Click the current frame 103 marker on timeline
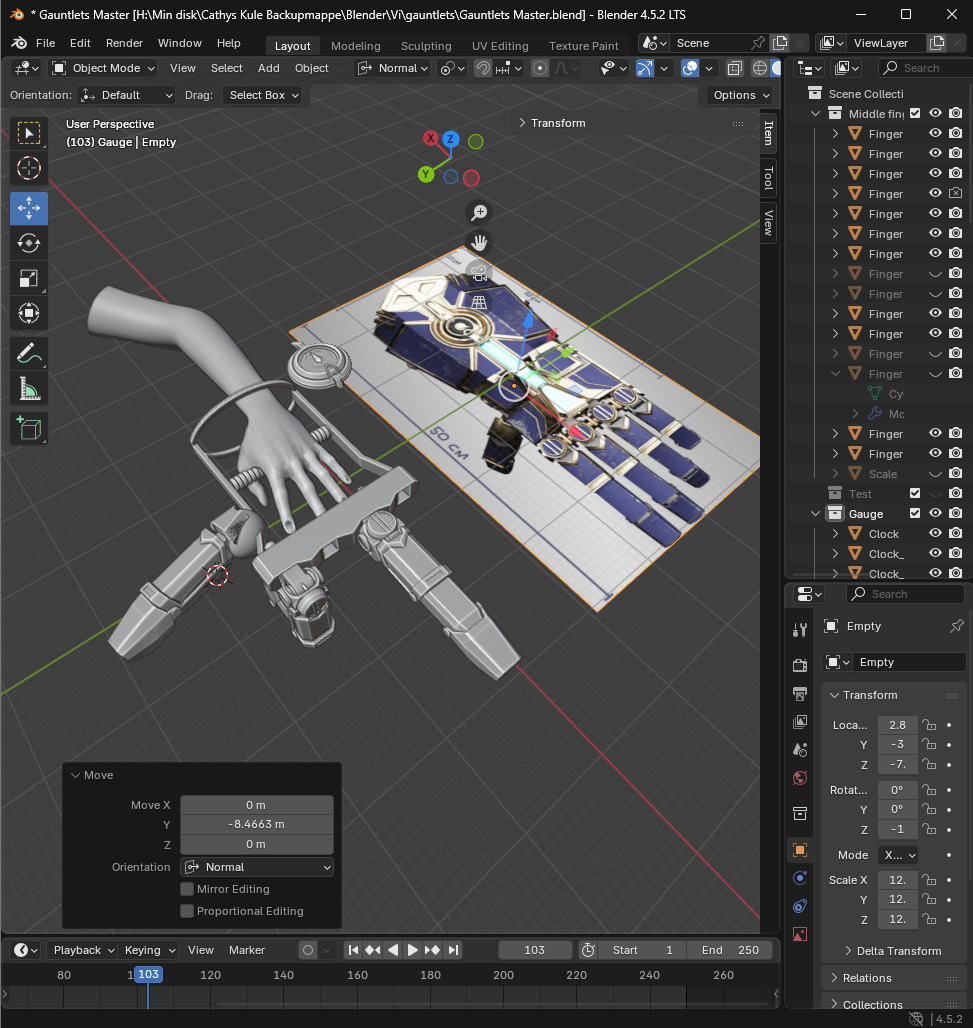The height and width of the screenshot is (1028, 973). (148, 974)
